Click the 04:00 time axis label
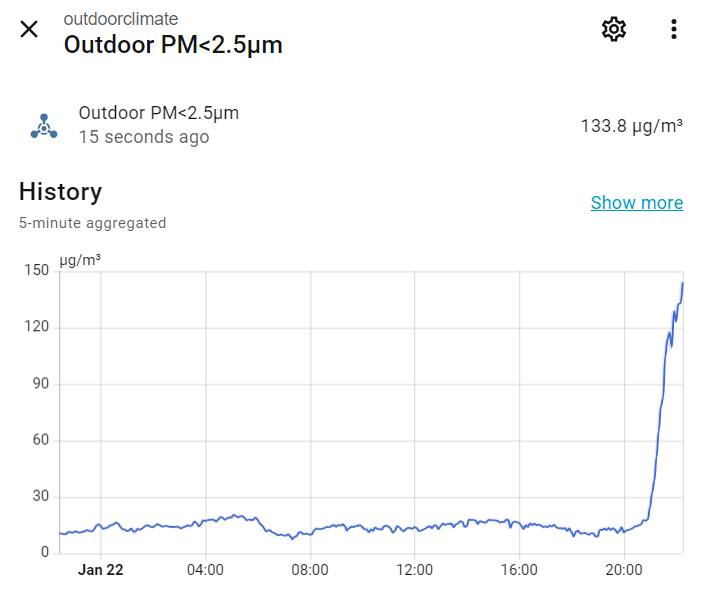 pos(205,570)
